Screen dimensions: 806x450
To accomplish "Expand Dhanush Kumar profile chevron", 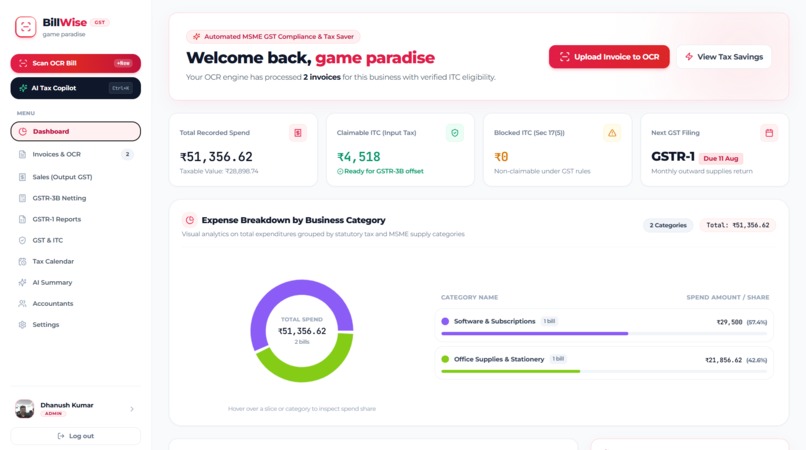I will pyautogui.click(x=132, y=409).
